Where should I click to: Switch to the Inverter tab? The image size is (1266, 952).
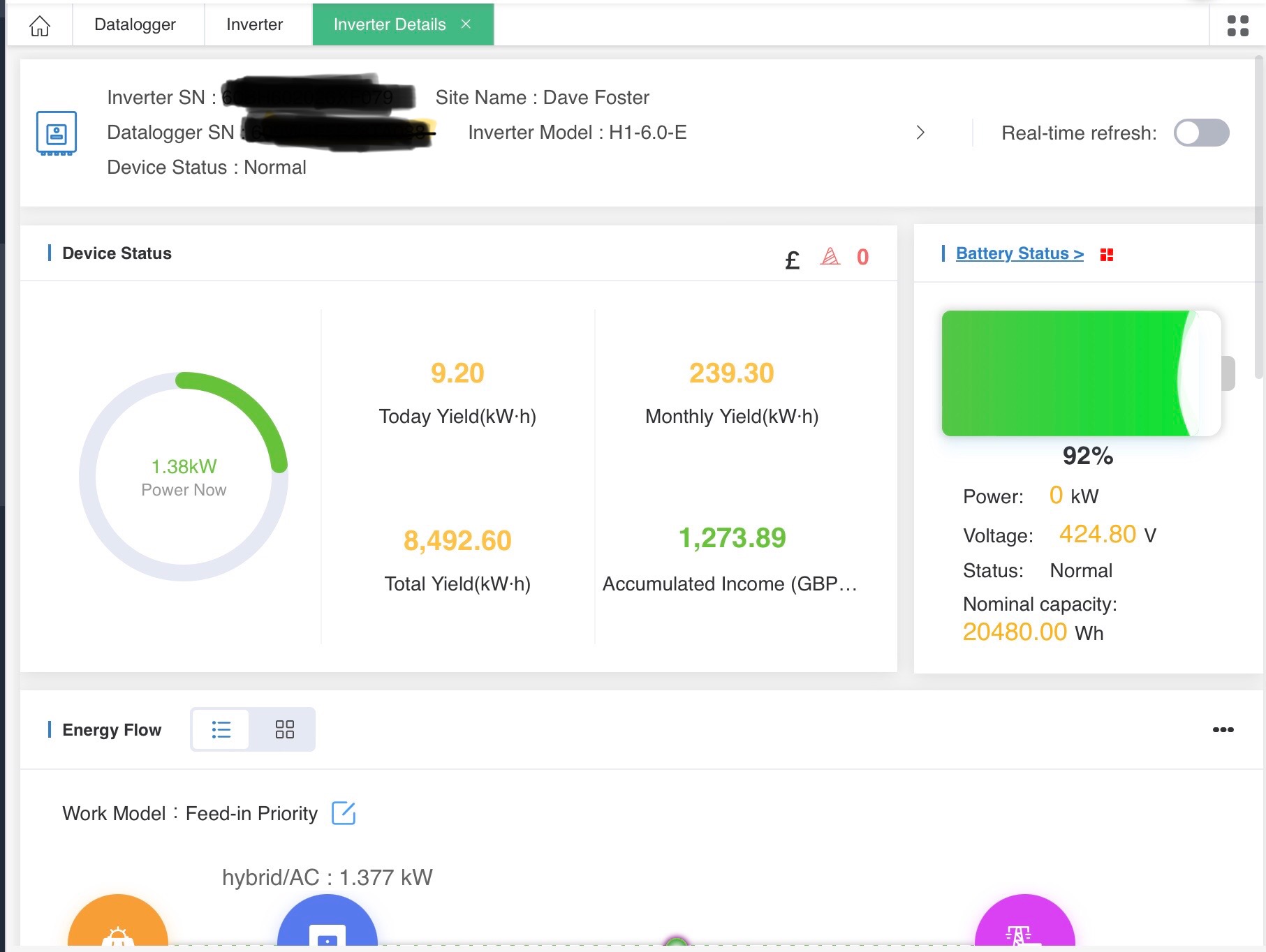(254, 24)
